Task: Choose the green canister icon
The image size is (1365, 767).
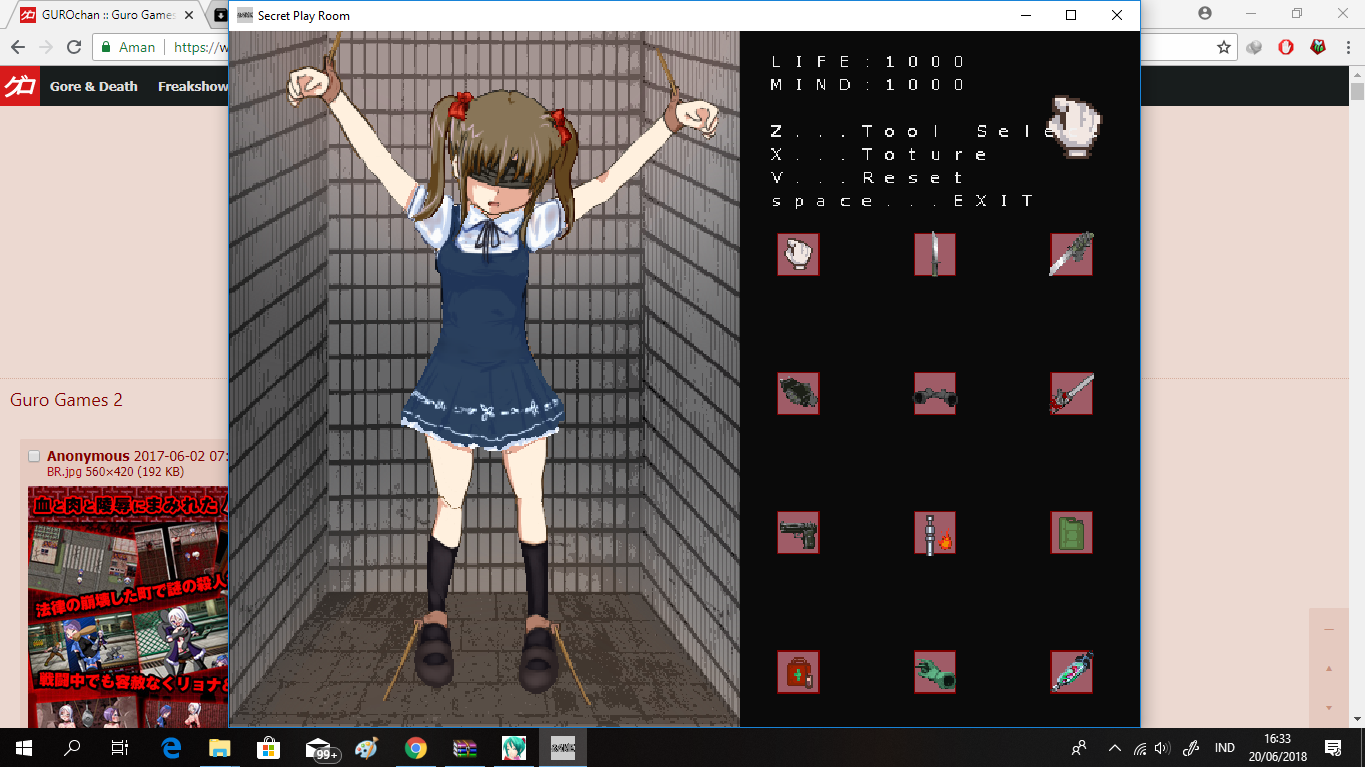Action: coord(1071,532)
